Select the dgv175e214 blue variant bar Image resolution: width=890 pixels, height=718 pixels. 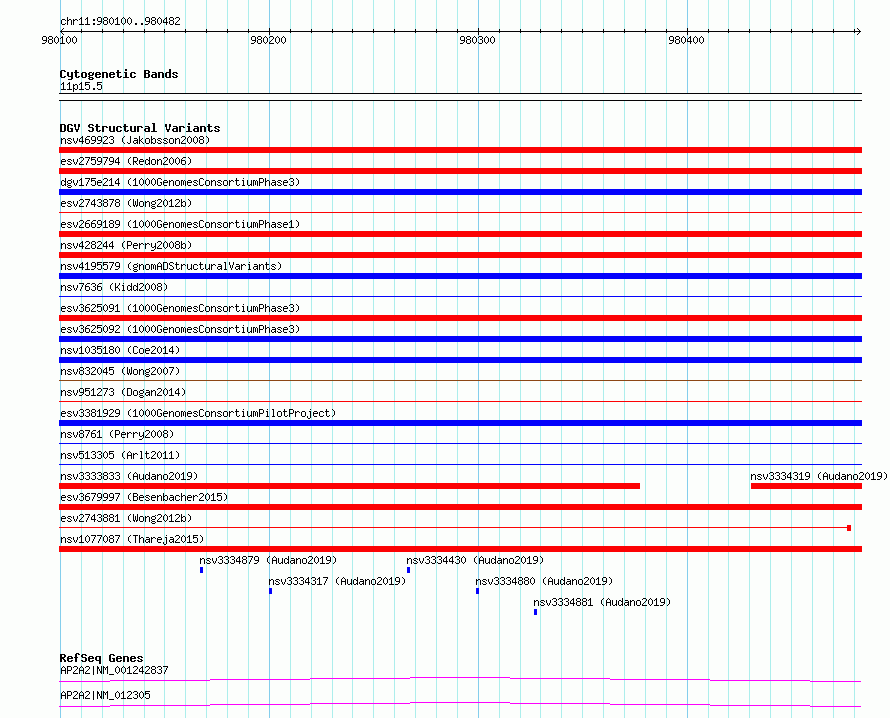460,192
